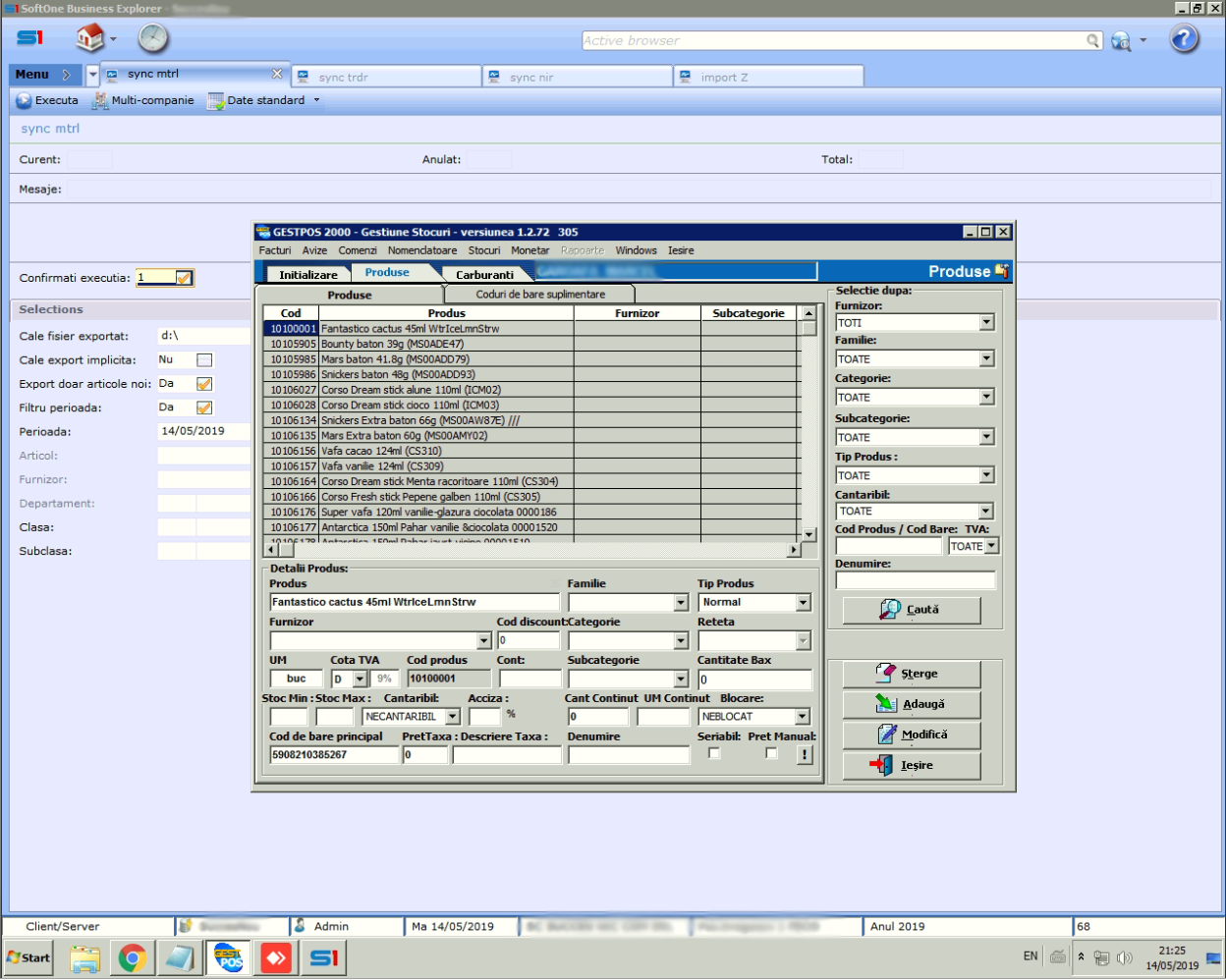Open Cantaribil filter dropdown
Screen dimensions: 1226x980
point(986,512)
